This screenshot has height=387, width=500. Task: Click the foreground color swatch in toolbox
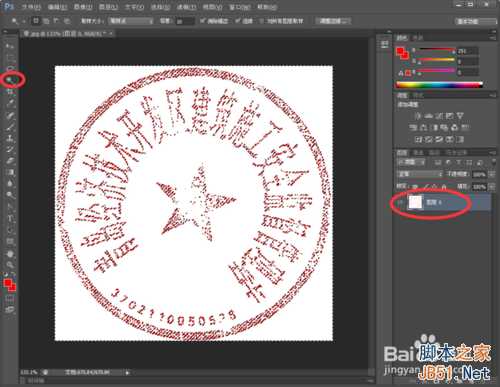(x=7, y=284)
